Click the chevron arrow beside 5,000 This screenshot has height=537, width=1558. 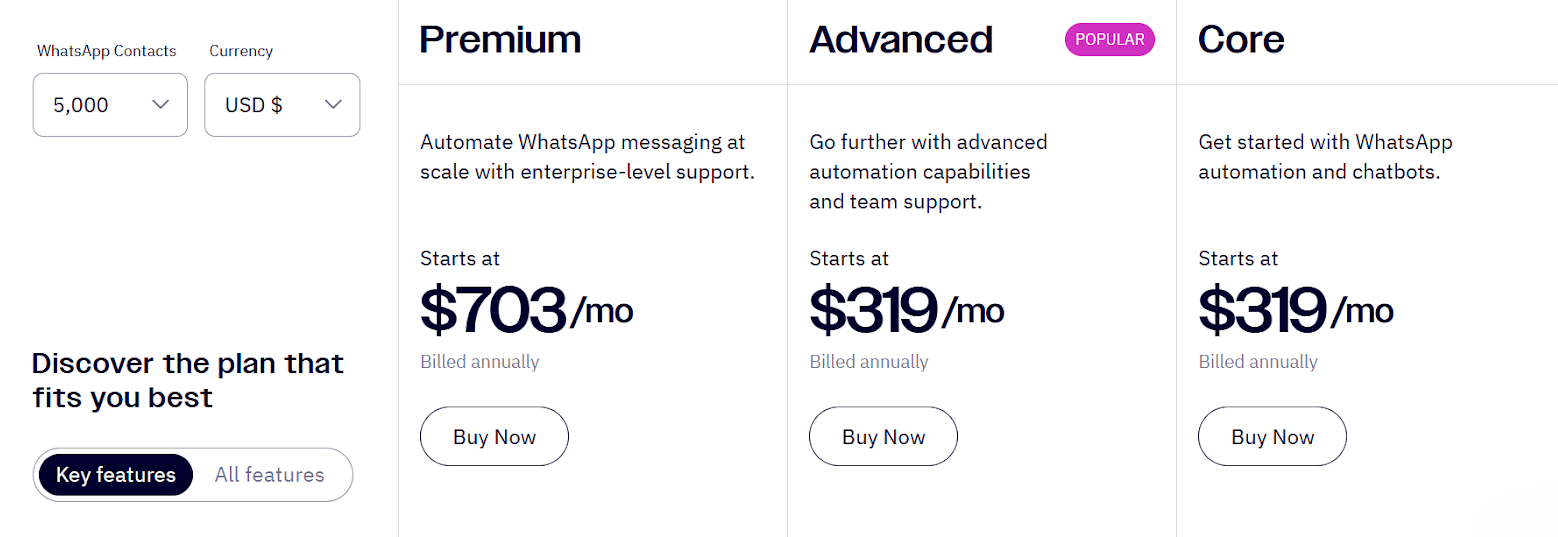(160, 105)
